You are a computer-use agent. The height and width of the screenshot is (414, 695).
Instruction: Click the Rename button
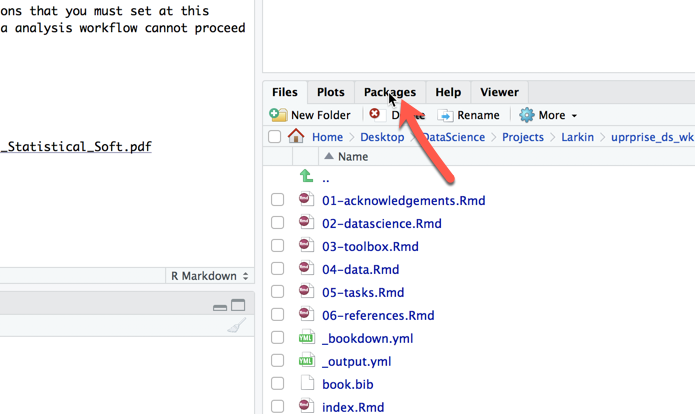(x=469, y=115)
